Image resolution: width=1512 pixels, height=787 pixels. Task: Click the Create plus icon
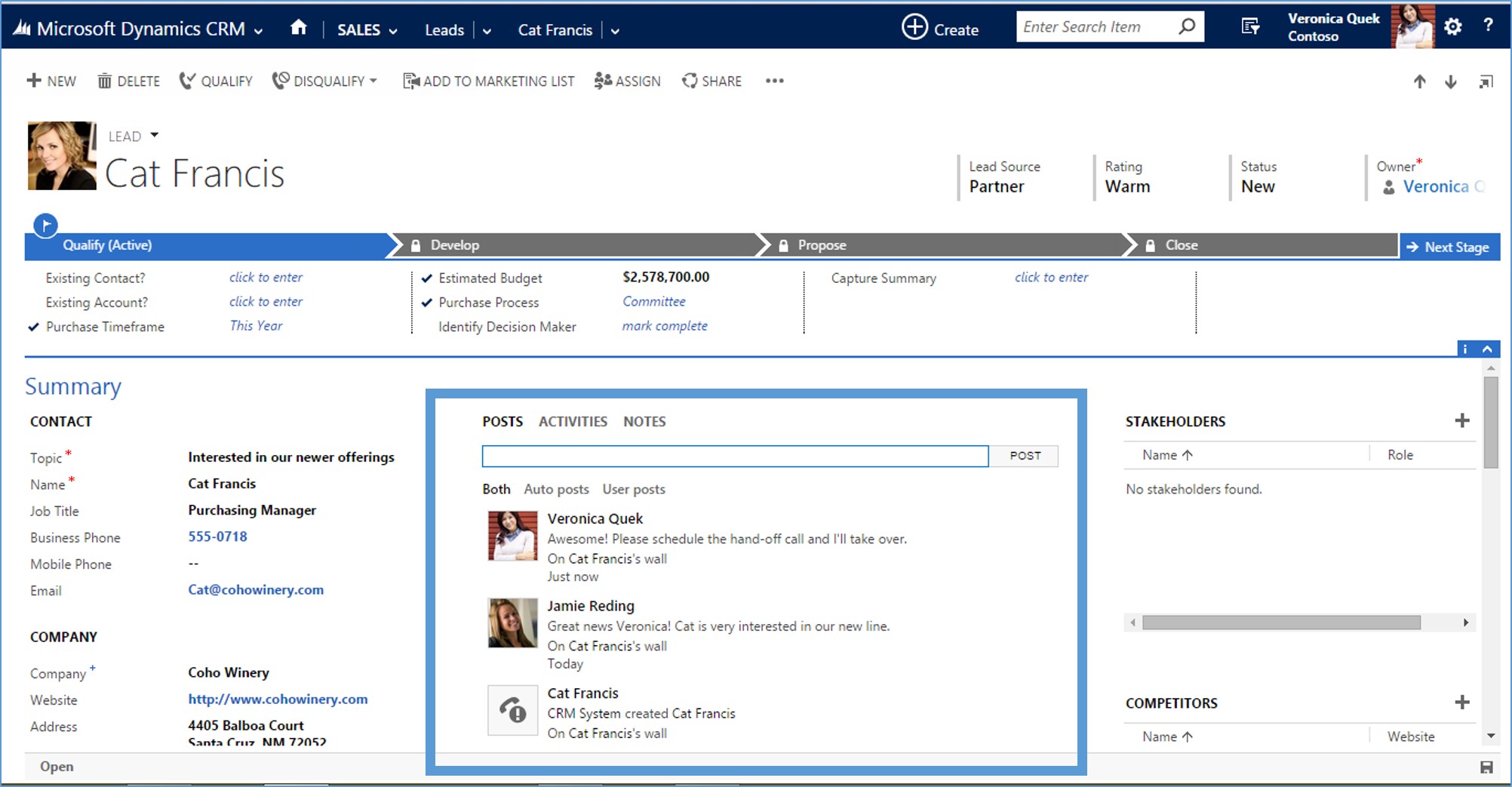coord(914,28)
